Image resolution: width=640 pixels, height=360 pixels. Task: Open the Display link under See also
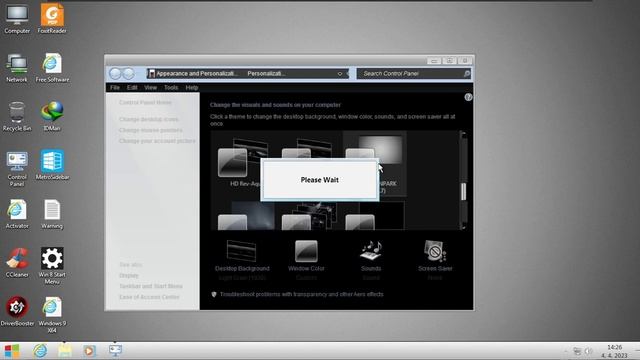tap(129, 276)
